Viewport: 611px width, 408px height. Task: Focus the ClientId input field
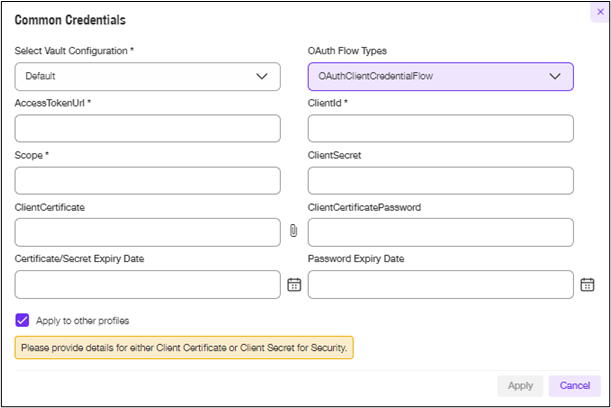[x=441, y=128]
